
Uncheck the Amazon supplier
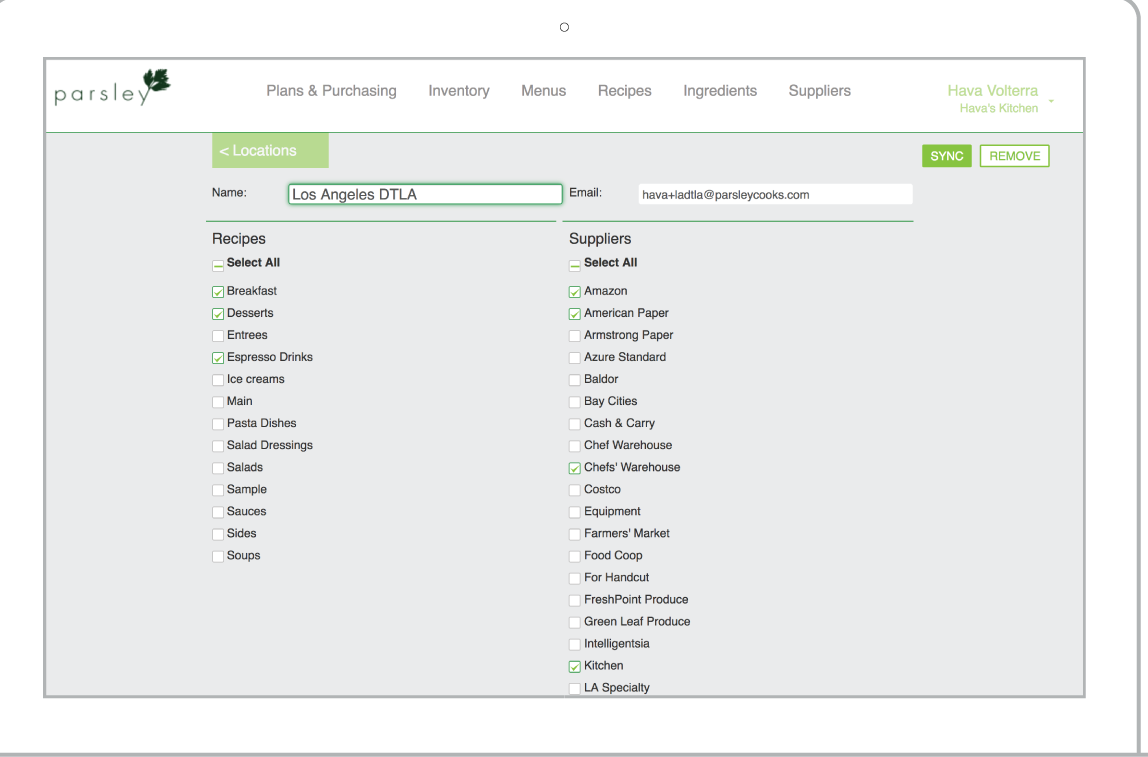coord(575,292)
